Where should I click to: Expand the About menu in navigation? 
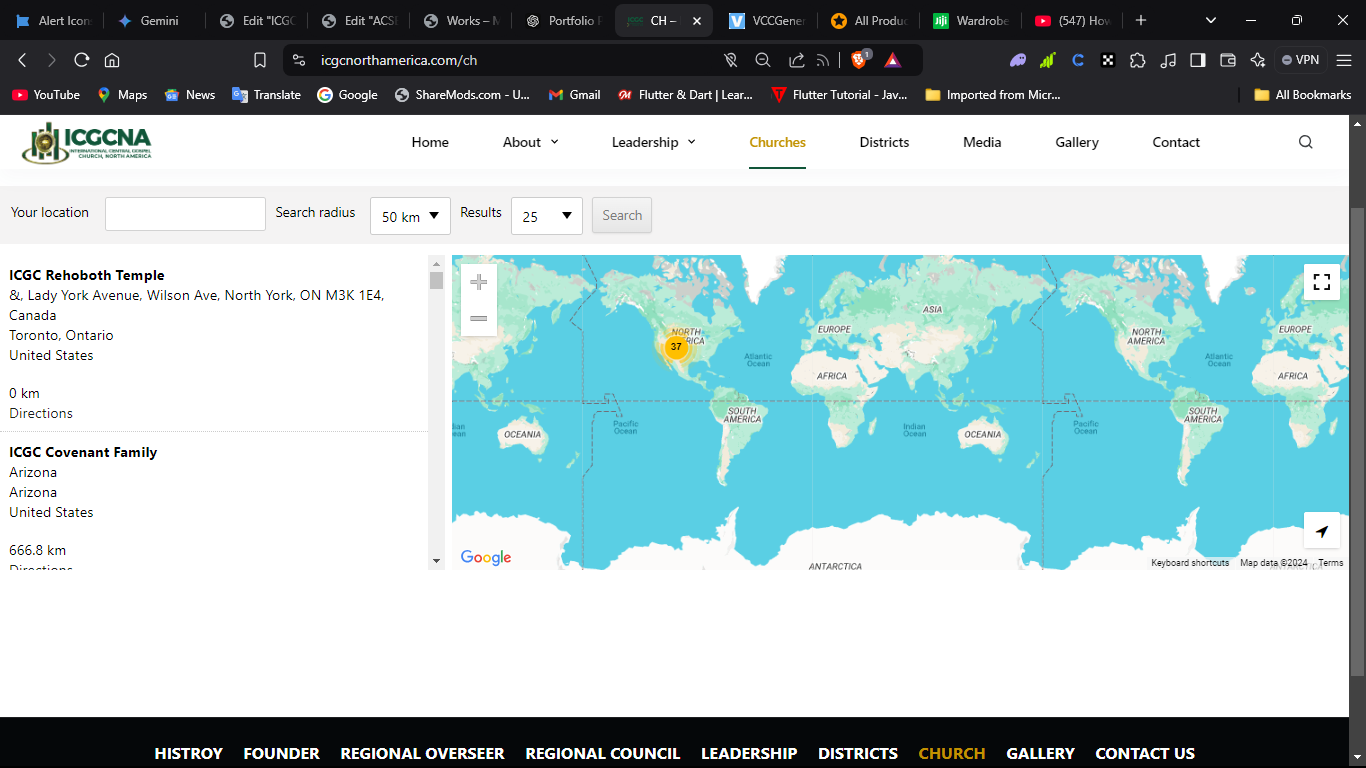(530, 142)
